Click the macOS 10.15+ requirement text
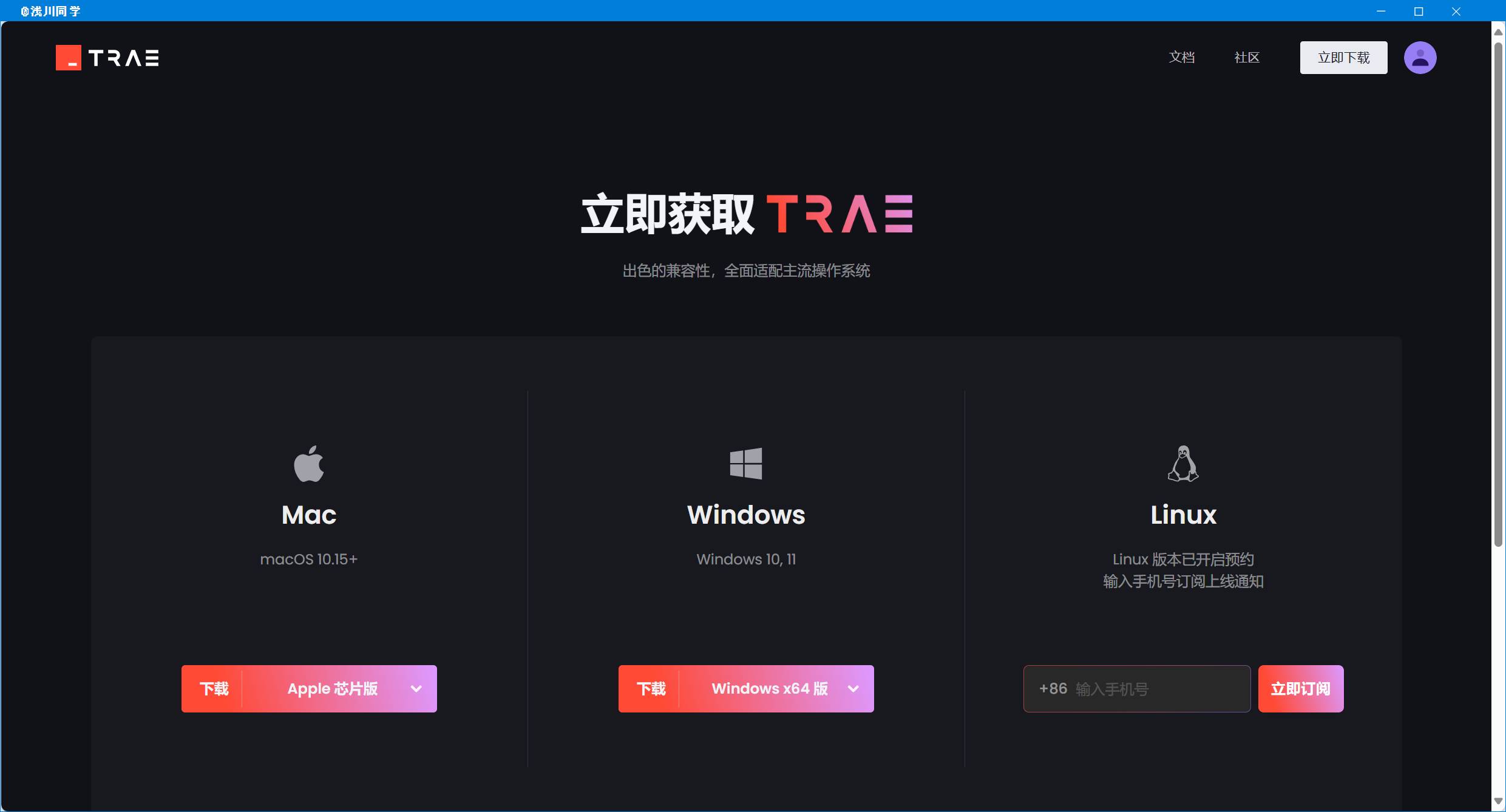The width and height of the screenshot is (1506, 812). [309, 559]
